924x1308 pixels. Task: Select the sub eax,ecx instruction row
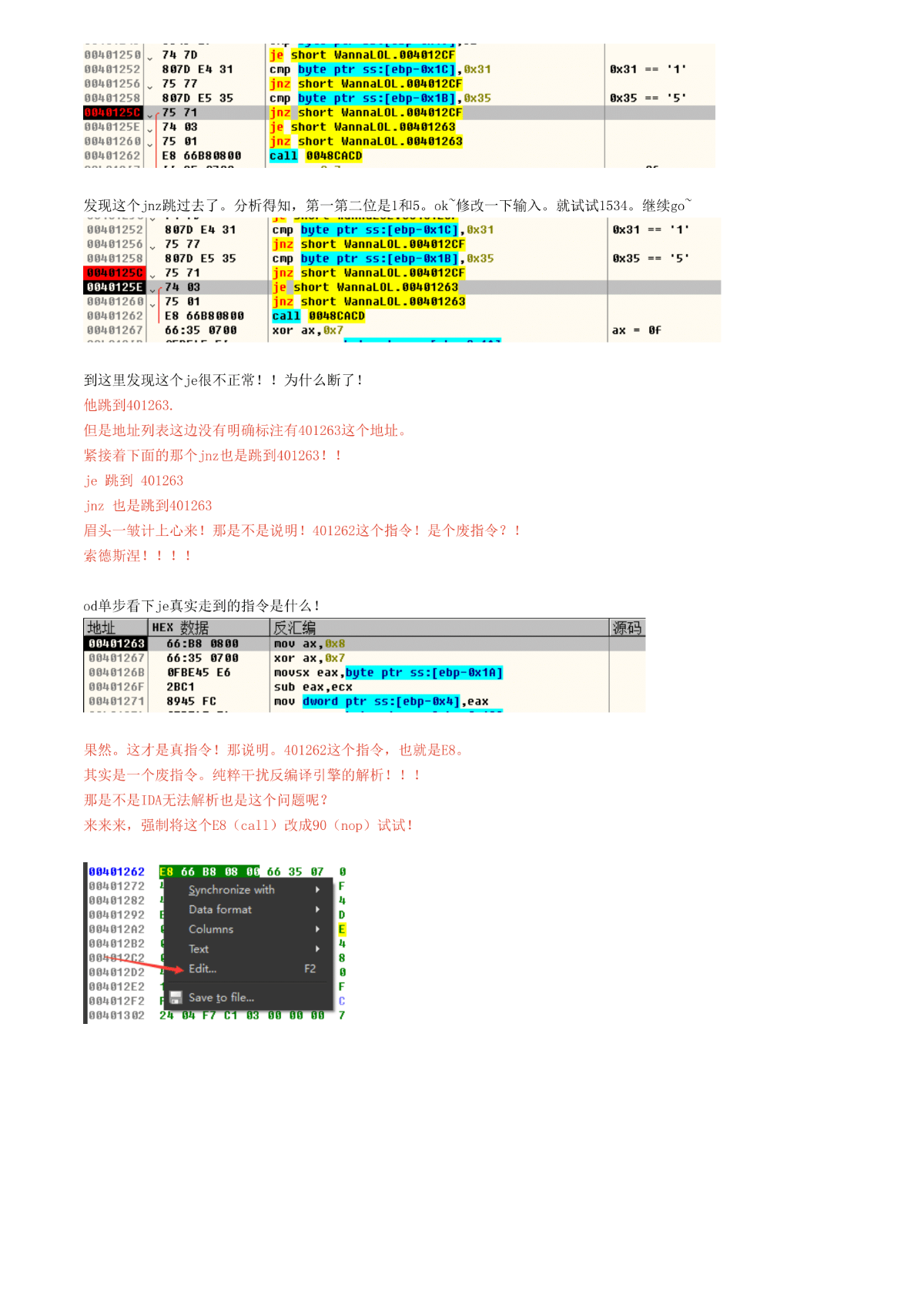(364, 687)
